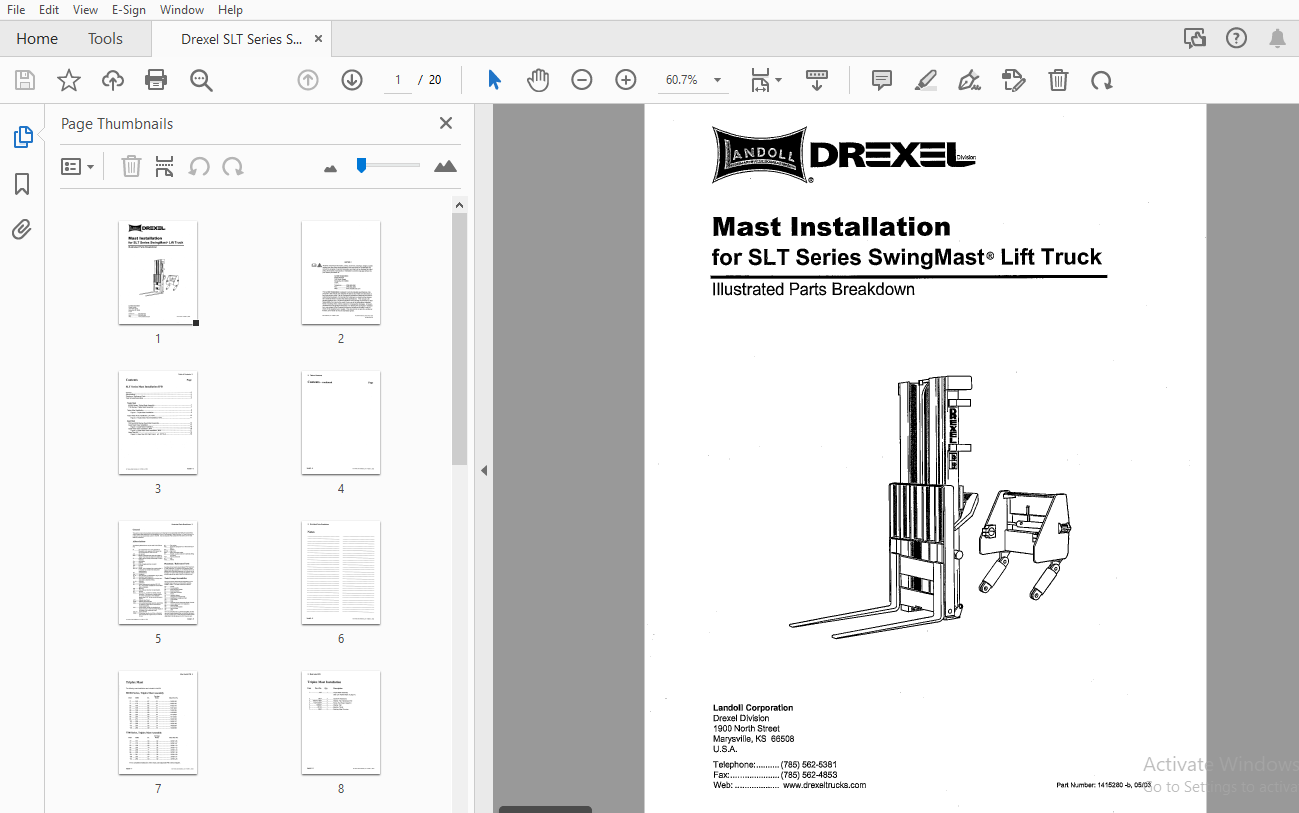Reduce thumbnail size small mountain icon
The width and height of the screenshot is (1299, 813).
click(331, 168)
